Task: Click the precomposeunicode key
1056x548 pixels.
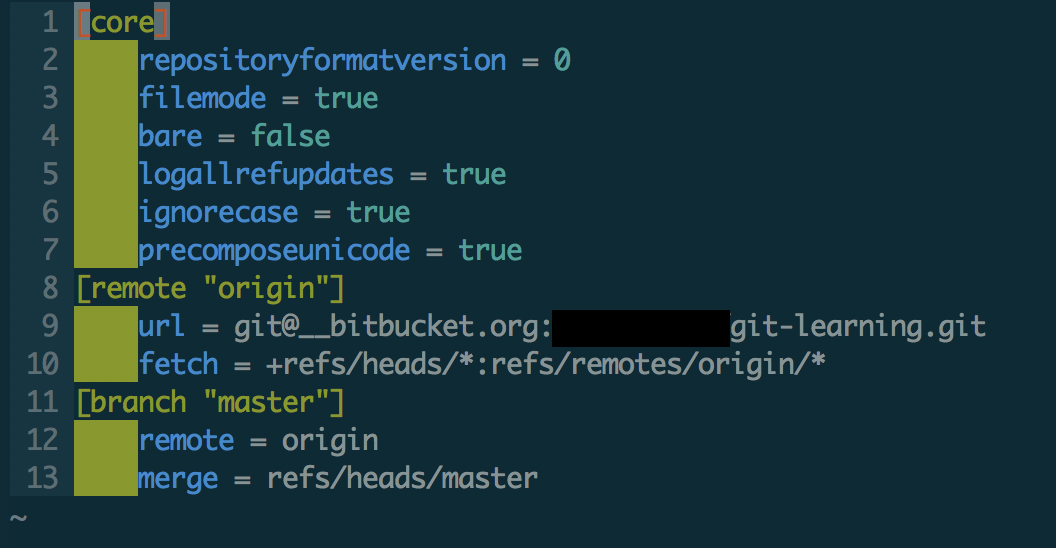Action: [274, 250]
